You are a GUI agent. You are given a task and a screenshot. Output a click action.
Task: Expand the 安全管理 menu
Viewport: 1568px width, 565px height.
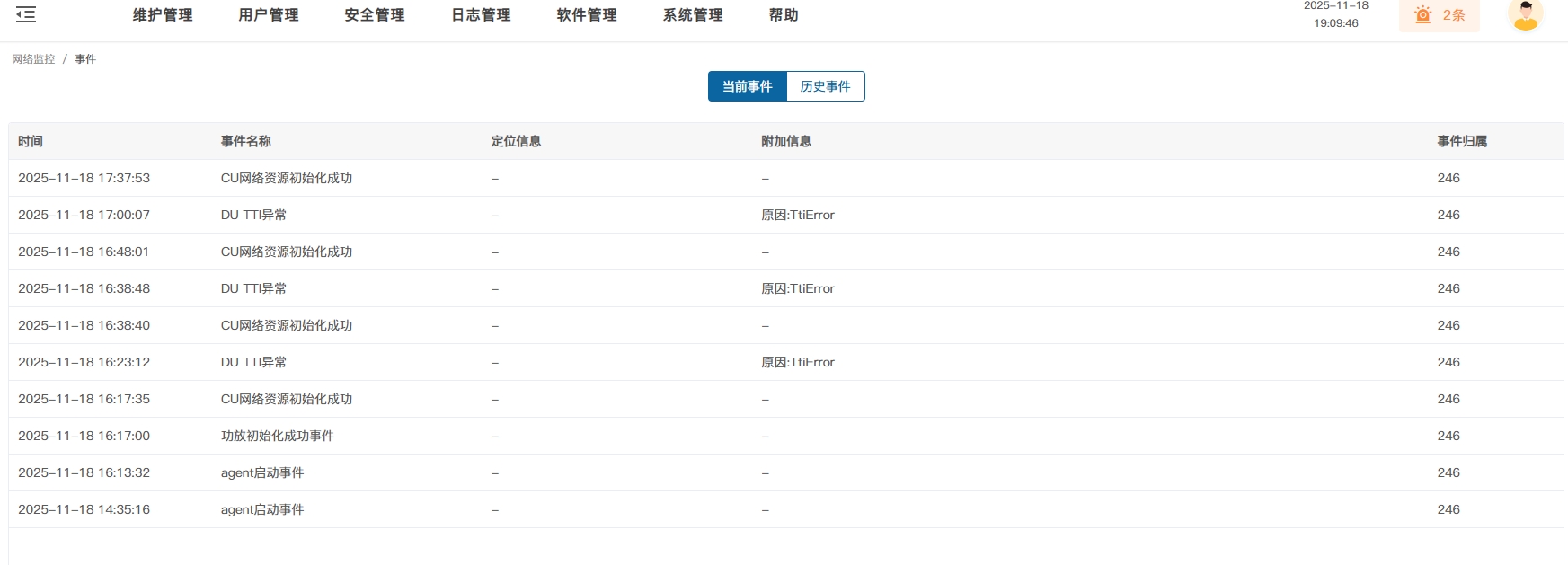pos(375,15)
